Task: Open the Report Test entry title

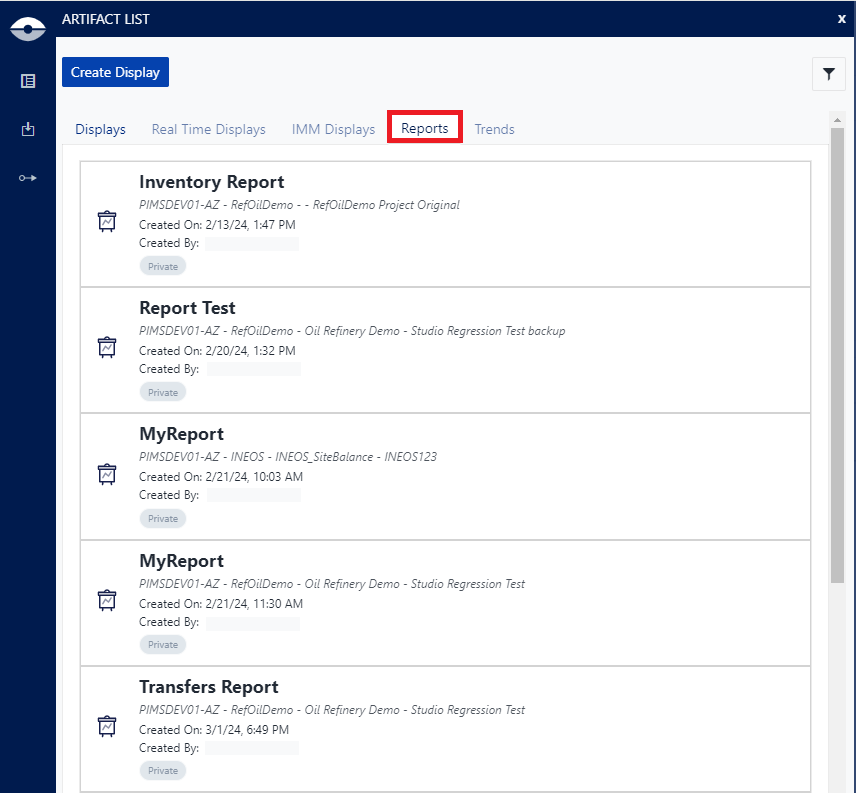Action: pyautogui.click(x=187, y=308)
